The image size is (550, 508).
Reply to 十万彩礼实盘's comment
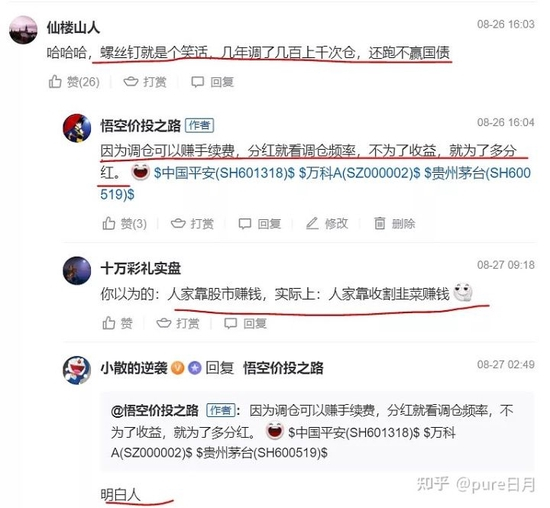point(246,323)
